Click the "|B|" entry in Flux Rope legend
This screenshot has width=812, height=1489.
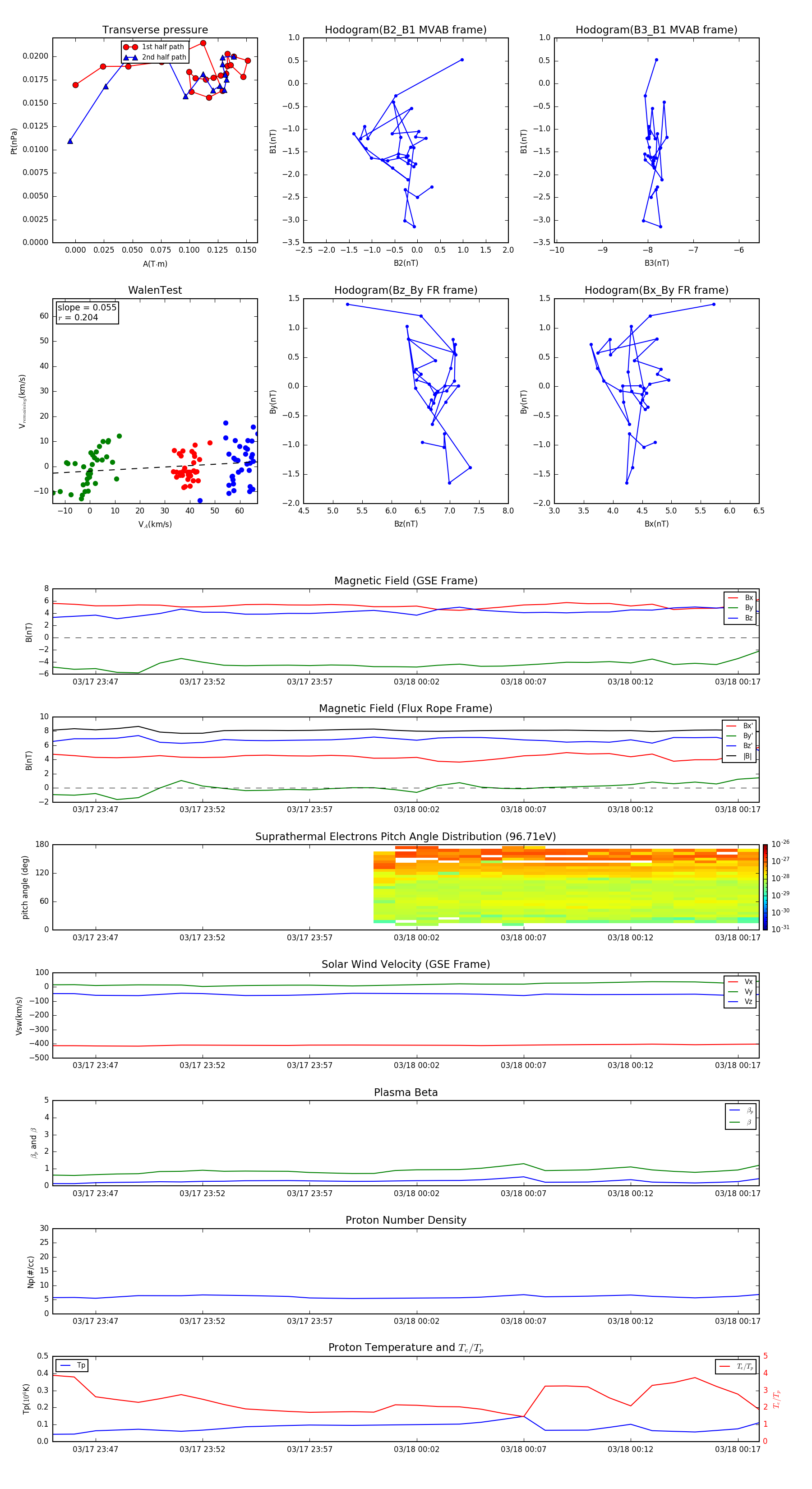coord(739,756)
